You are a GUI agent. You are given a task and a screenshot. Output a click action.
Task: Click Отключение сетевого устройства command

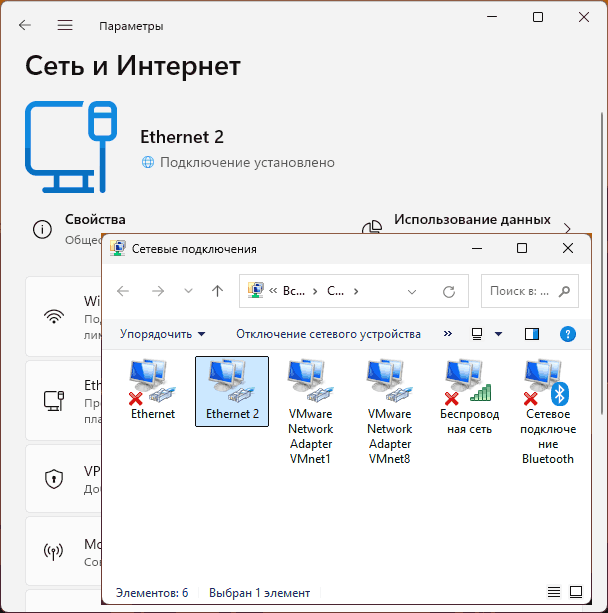pos(328,334)
